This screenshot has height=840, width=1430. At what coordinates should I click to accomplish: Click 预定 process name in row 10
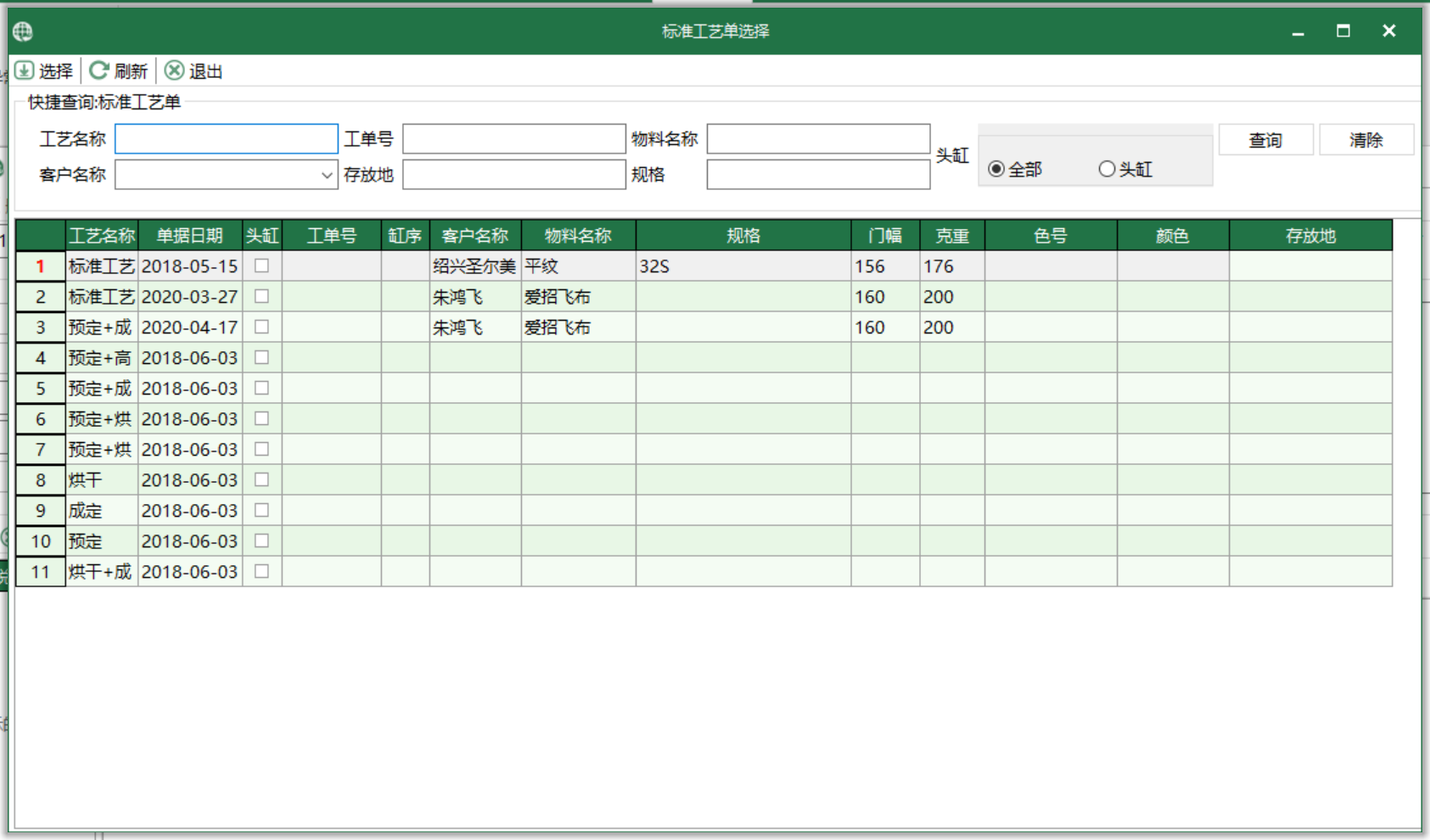(x=102, y=541)
